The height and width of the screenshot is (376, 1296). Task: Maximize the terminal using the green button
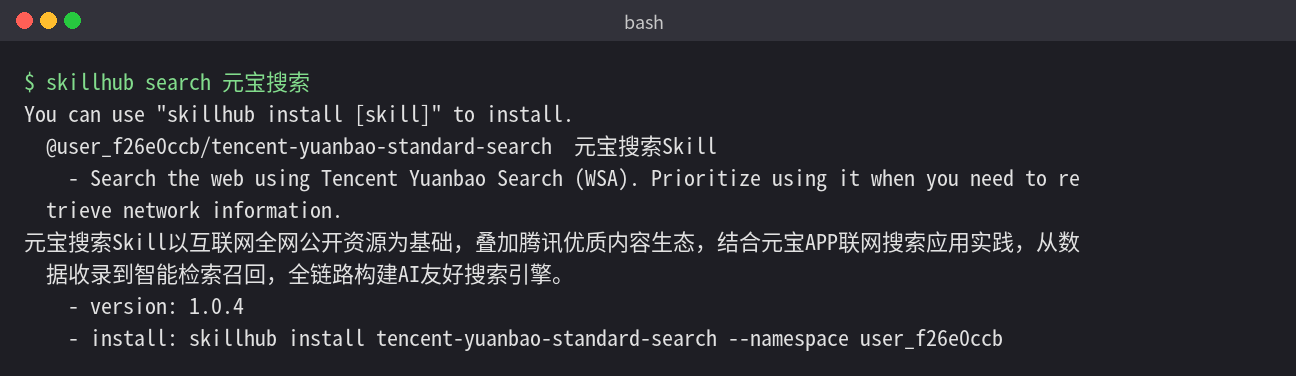click(x=72, y=20)
